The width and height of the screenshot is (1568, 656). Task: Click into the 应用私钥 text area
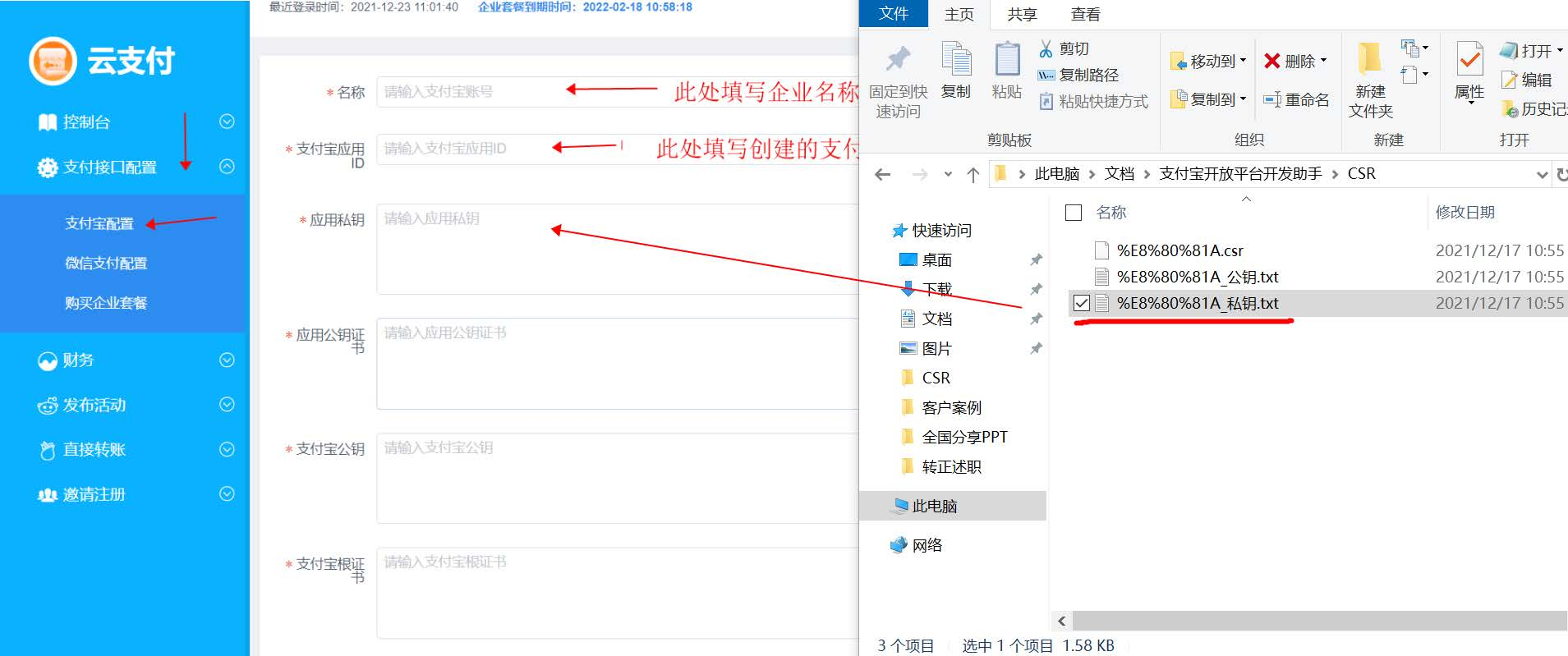[x=618, y=249]
